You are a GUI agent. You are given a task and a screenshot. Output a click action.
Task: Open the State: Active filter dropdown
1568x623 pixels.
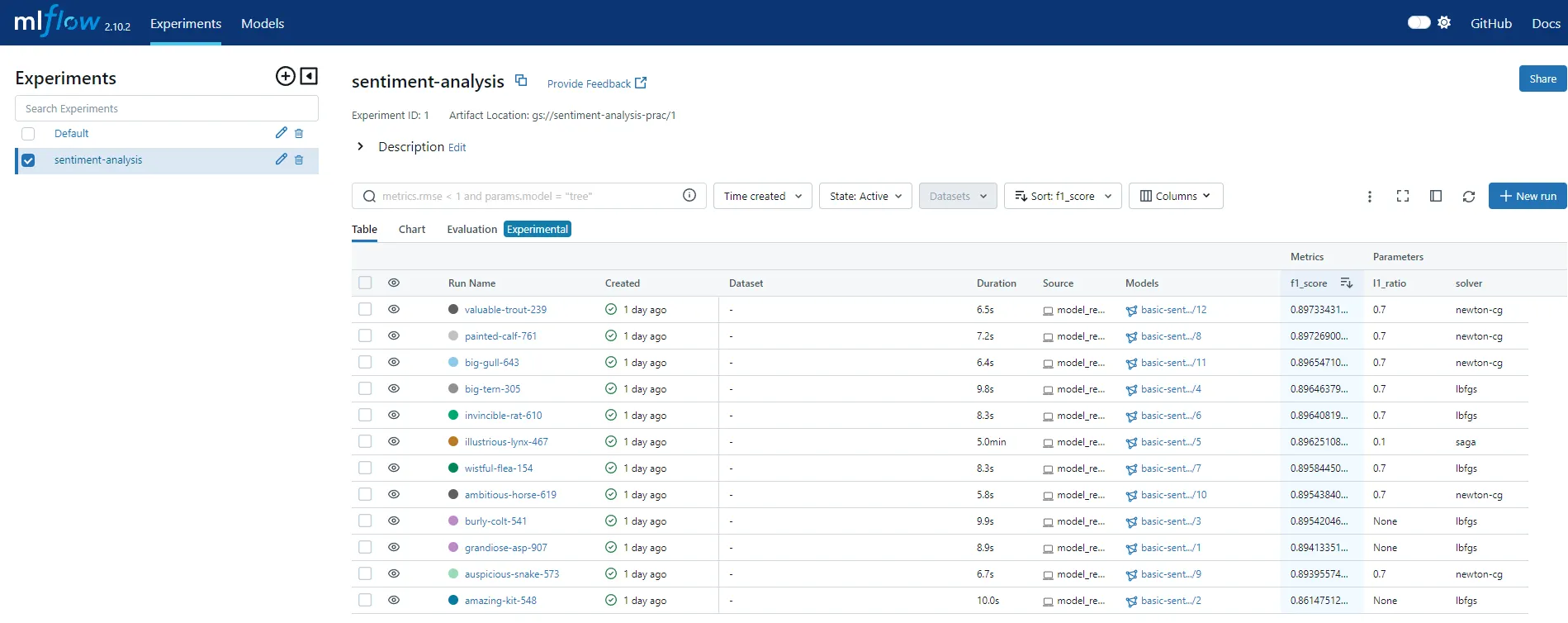(865, 197)
